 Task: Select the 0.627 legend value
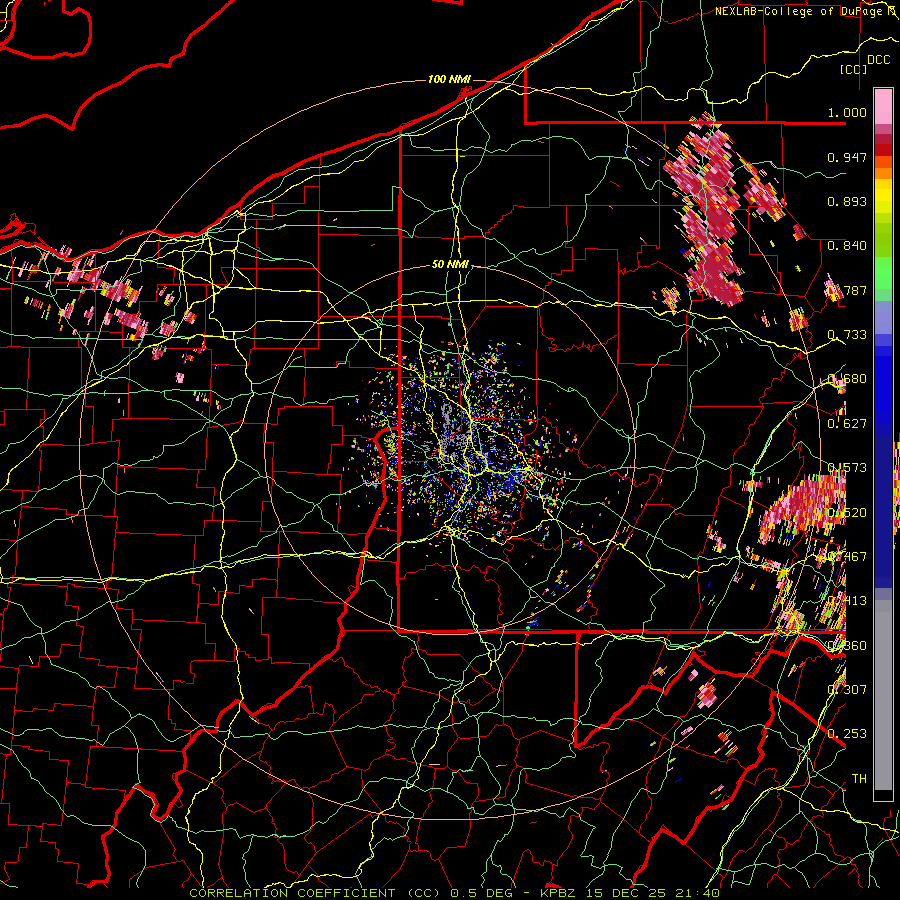[x=847, y=424]
